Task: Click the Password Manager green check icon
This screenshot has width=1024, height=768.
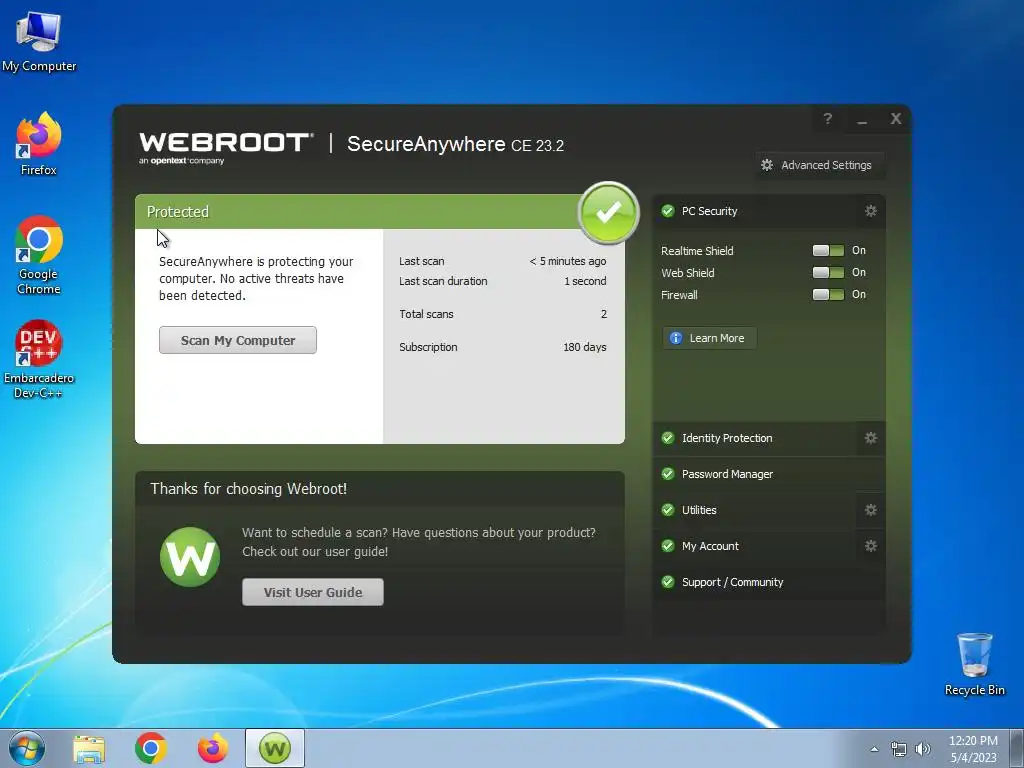Action: point(667,474)
